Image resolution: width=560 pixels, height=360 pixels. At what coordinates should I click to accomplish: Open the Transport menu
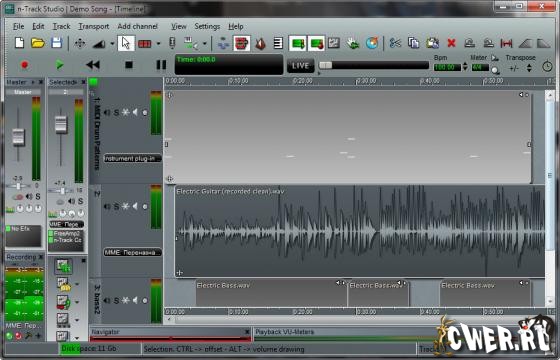coord(94,26)
